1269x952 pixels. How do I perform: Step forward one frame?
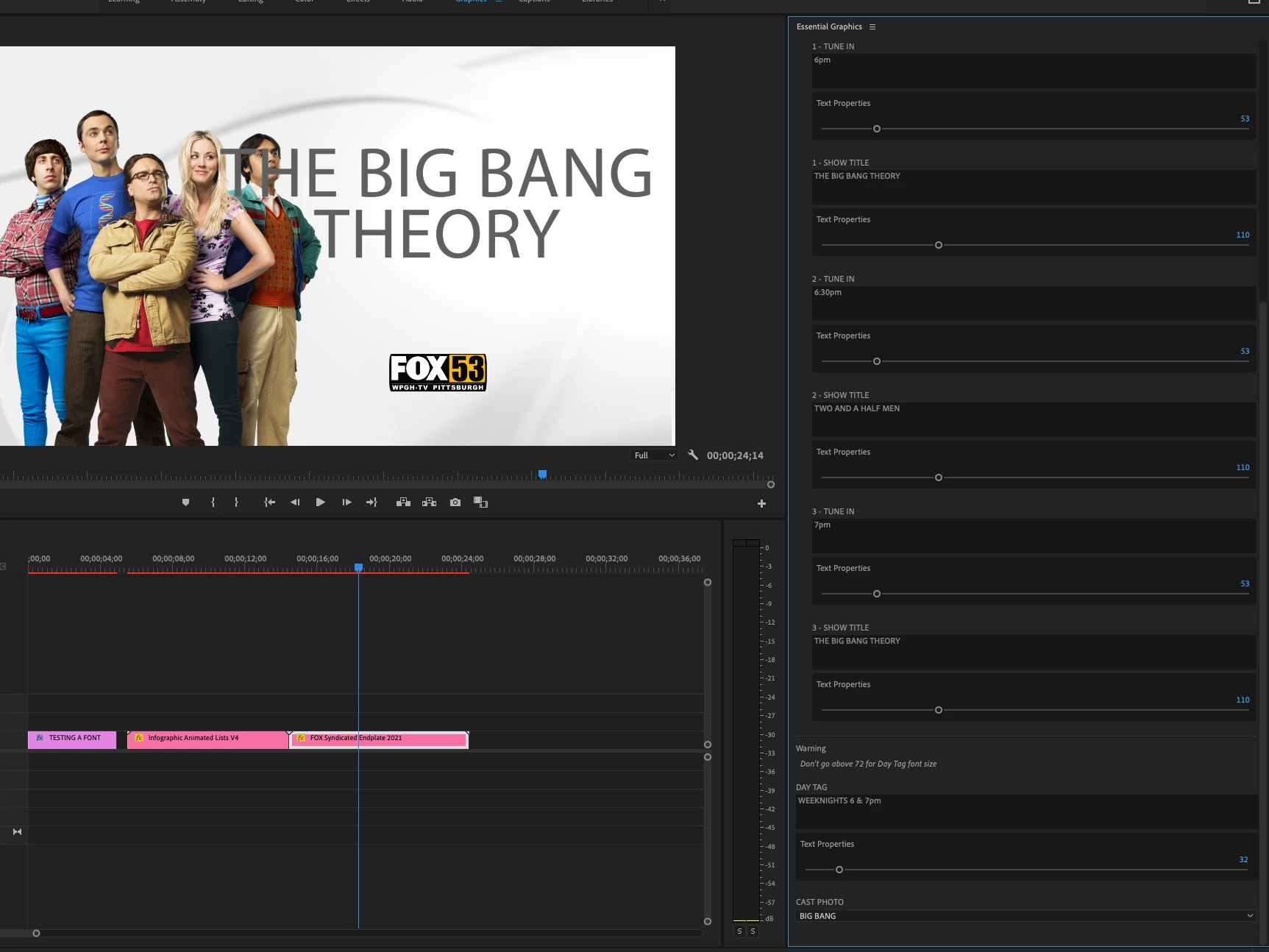[346, 502]
